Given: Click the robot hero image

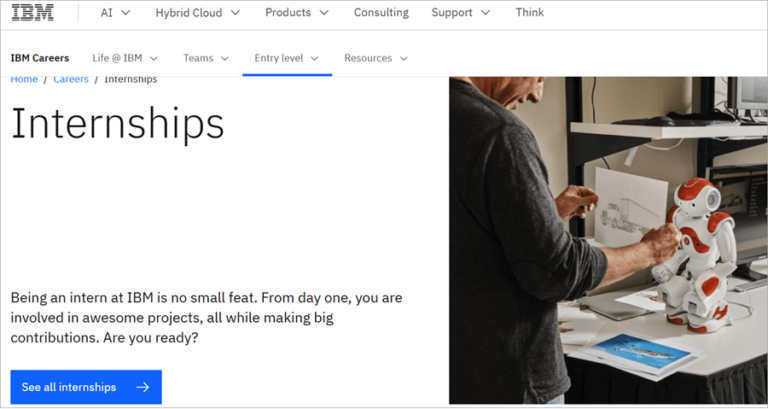Looking at the screenshot, I should point(608,240).
